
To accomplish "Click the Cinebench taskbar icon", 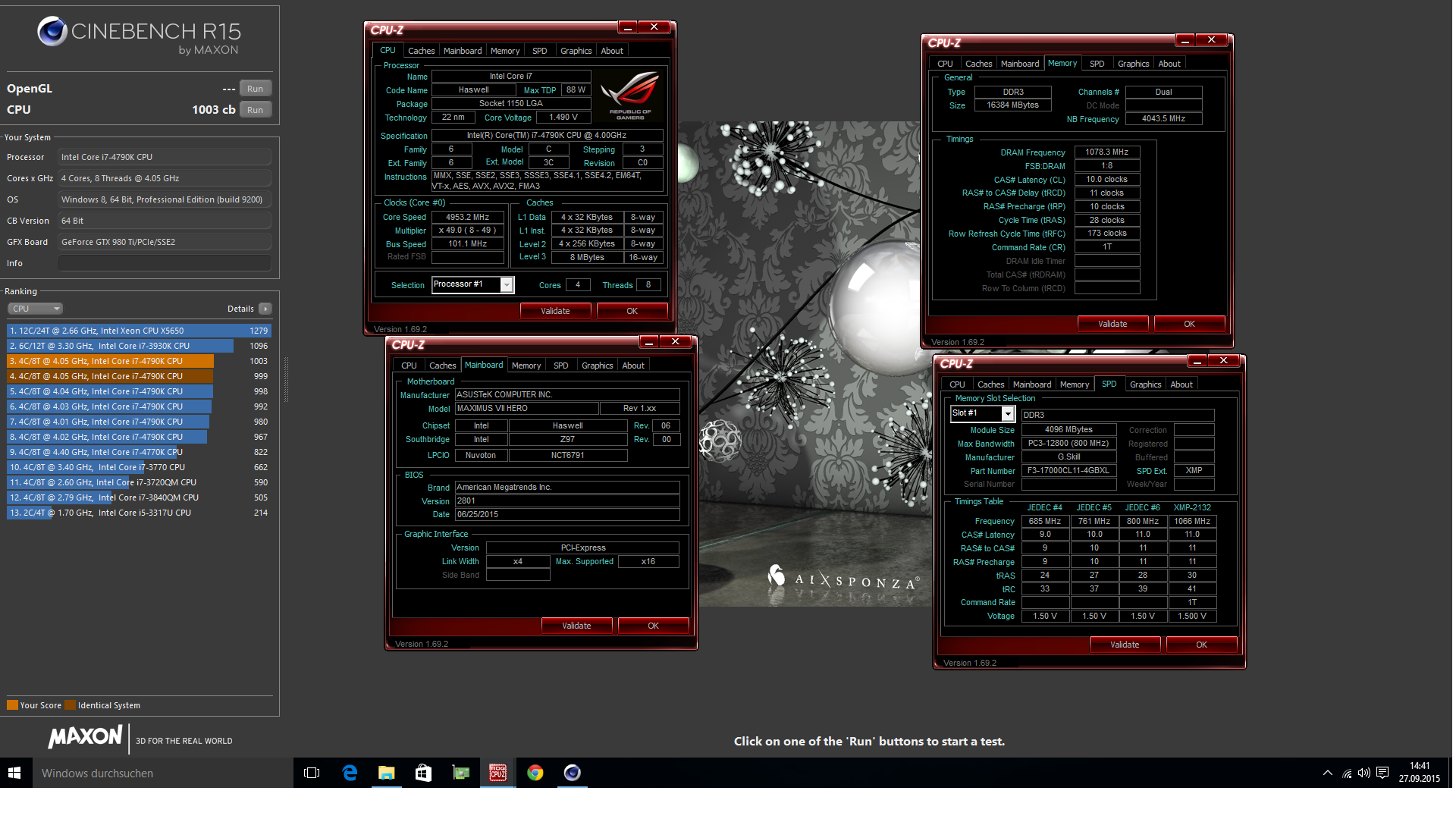I will coord(573,773).
